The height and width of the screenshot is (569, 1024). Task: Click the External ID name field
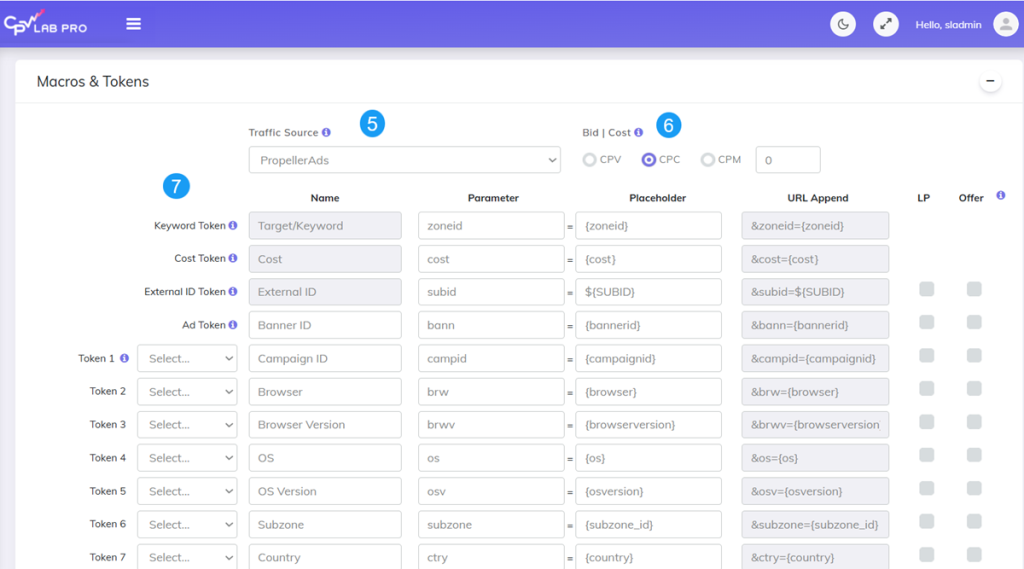(325, 292)
